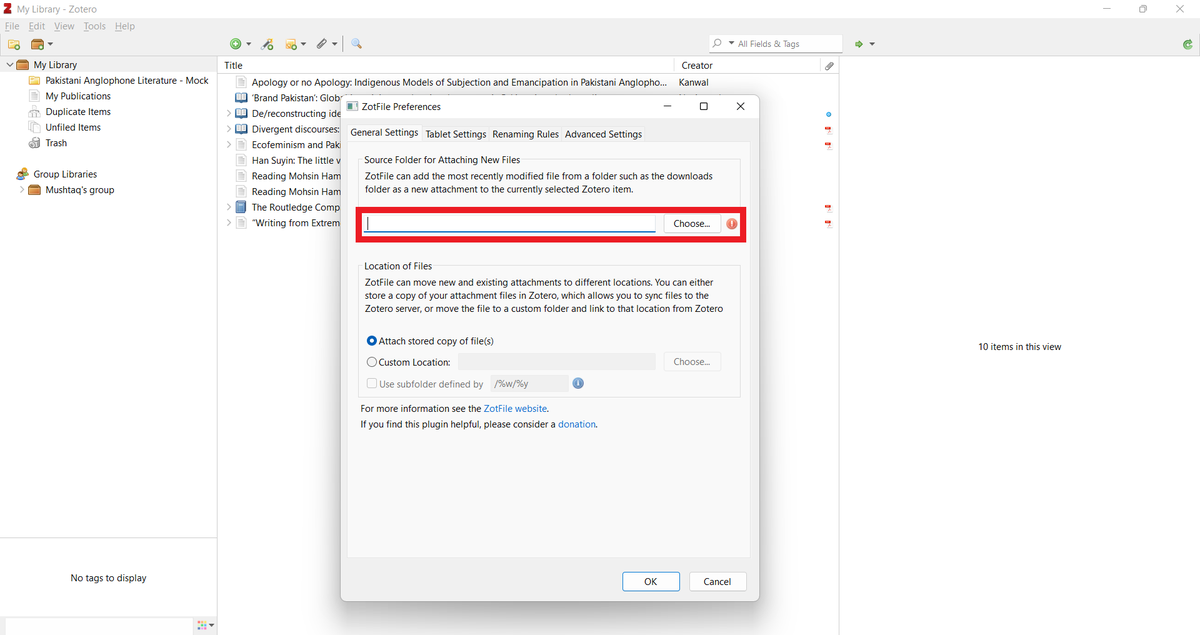1200x635 pixels.
Task: Click the Add Item by Identifier wand icon
Action: tap(267, 44)
